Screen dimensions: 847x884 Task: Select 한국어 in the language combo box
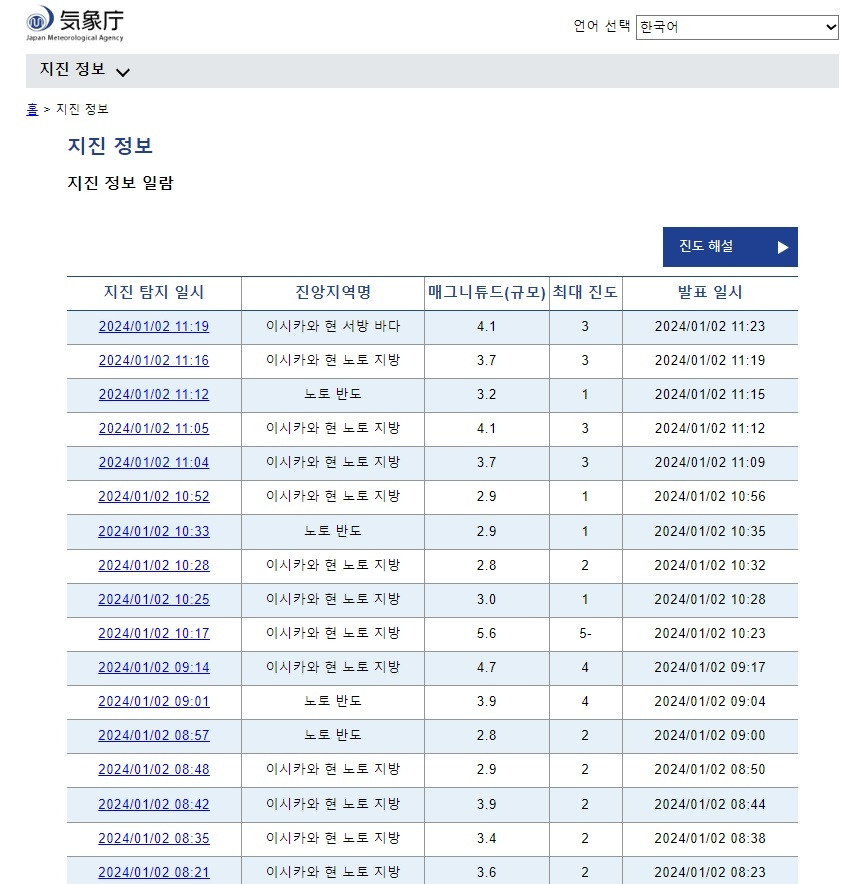tap(737, 27)
